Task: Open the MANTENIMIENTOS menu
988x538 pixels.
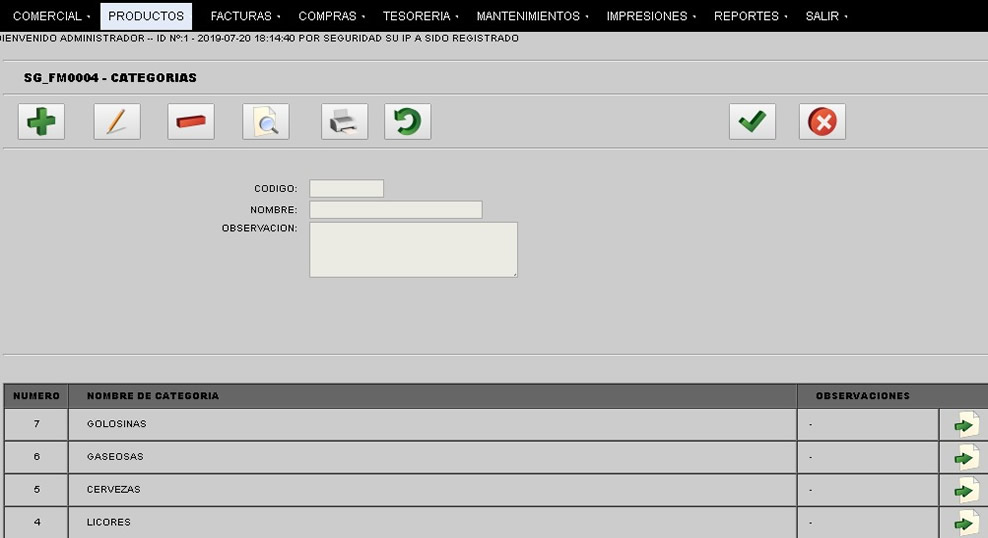Action: [532, 16]
